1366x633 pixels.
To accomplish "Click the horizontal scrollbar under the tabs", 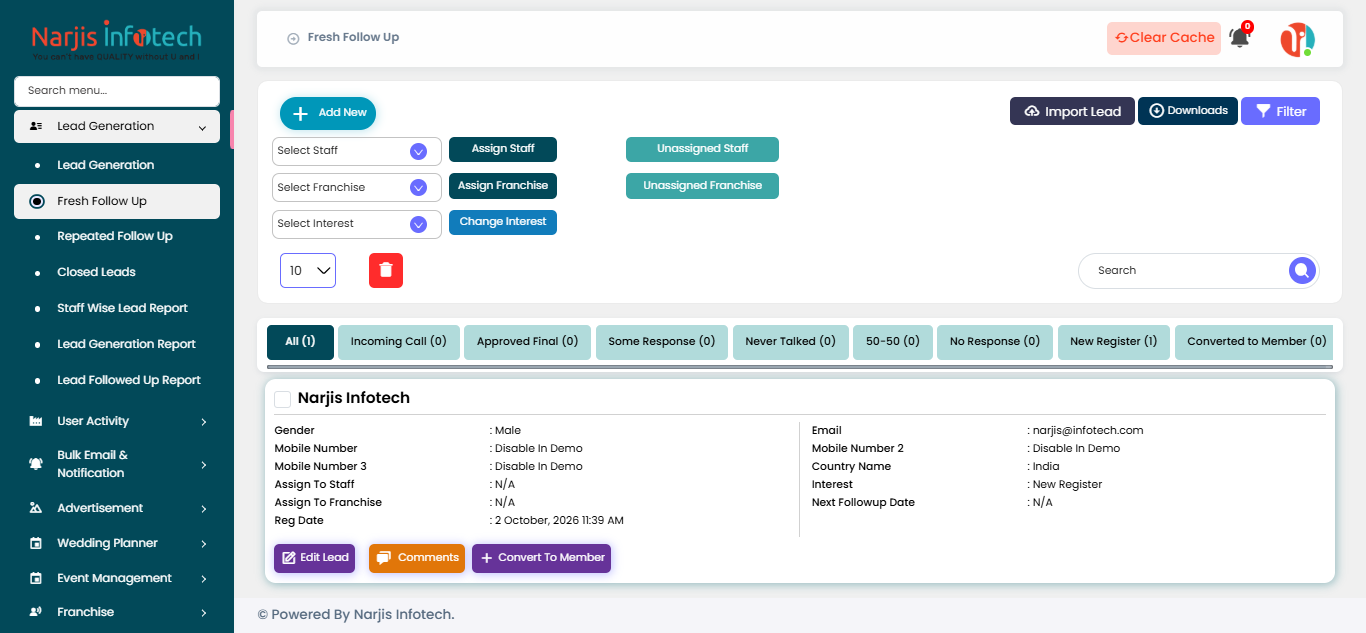I will tap(800, 367).
